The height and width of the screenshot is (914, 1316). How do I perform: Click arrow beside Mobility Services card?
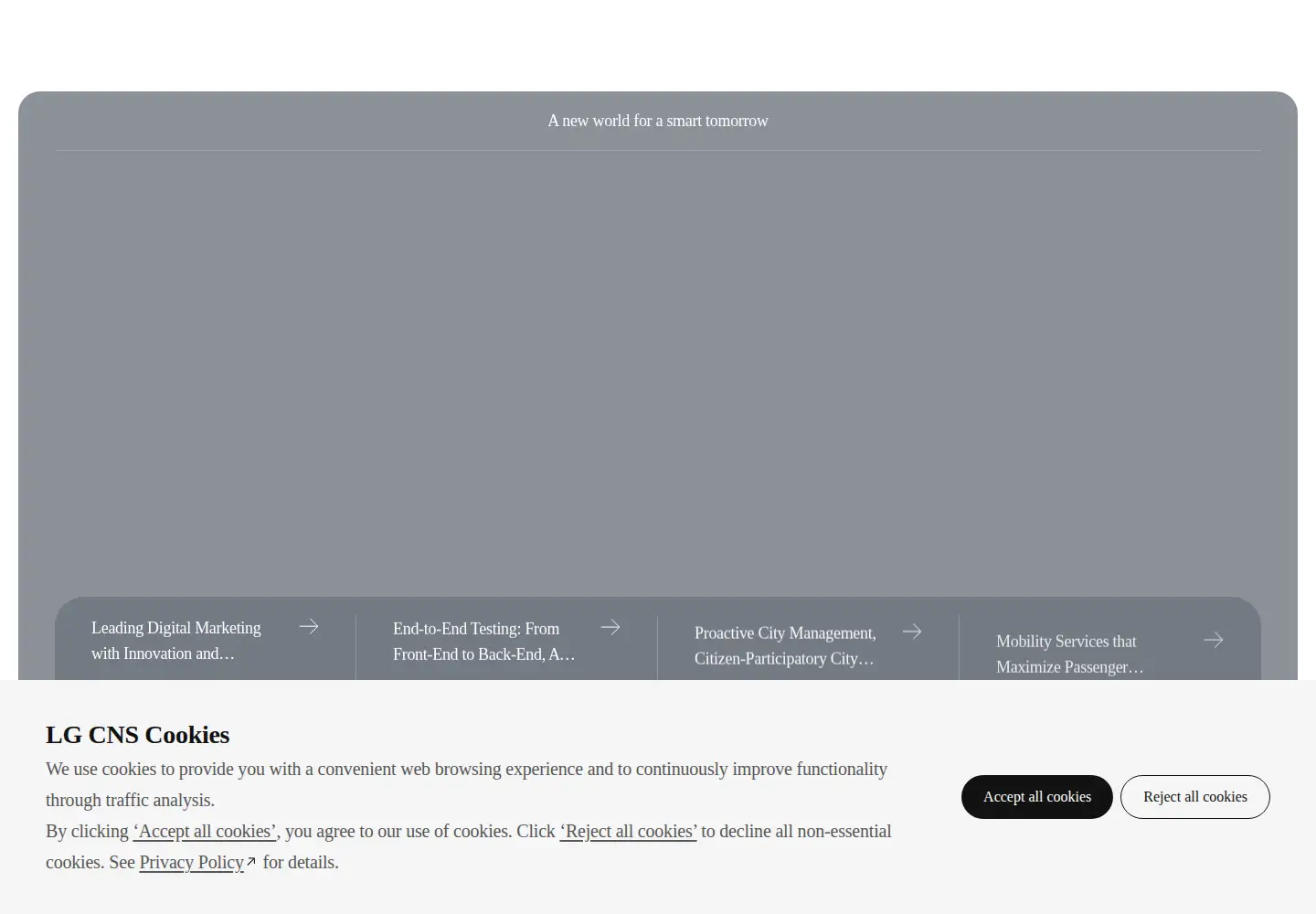1214,640
